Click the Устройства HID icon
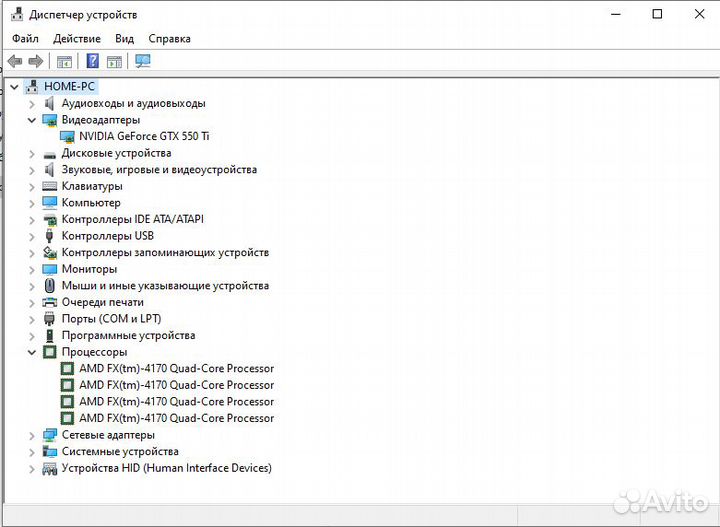This screenshot has height=527, width=720. pos(50,468)
